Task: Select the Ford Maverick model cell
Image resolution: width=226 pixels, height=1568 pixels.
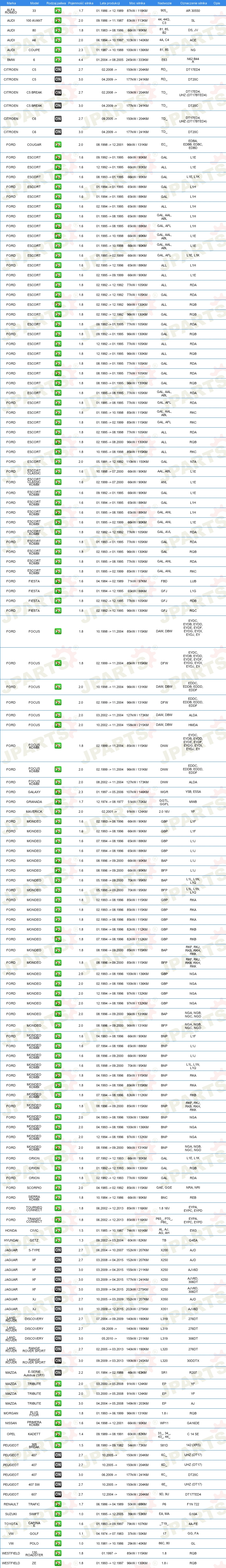Action: 34,811
